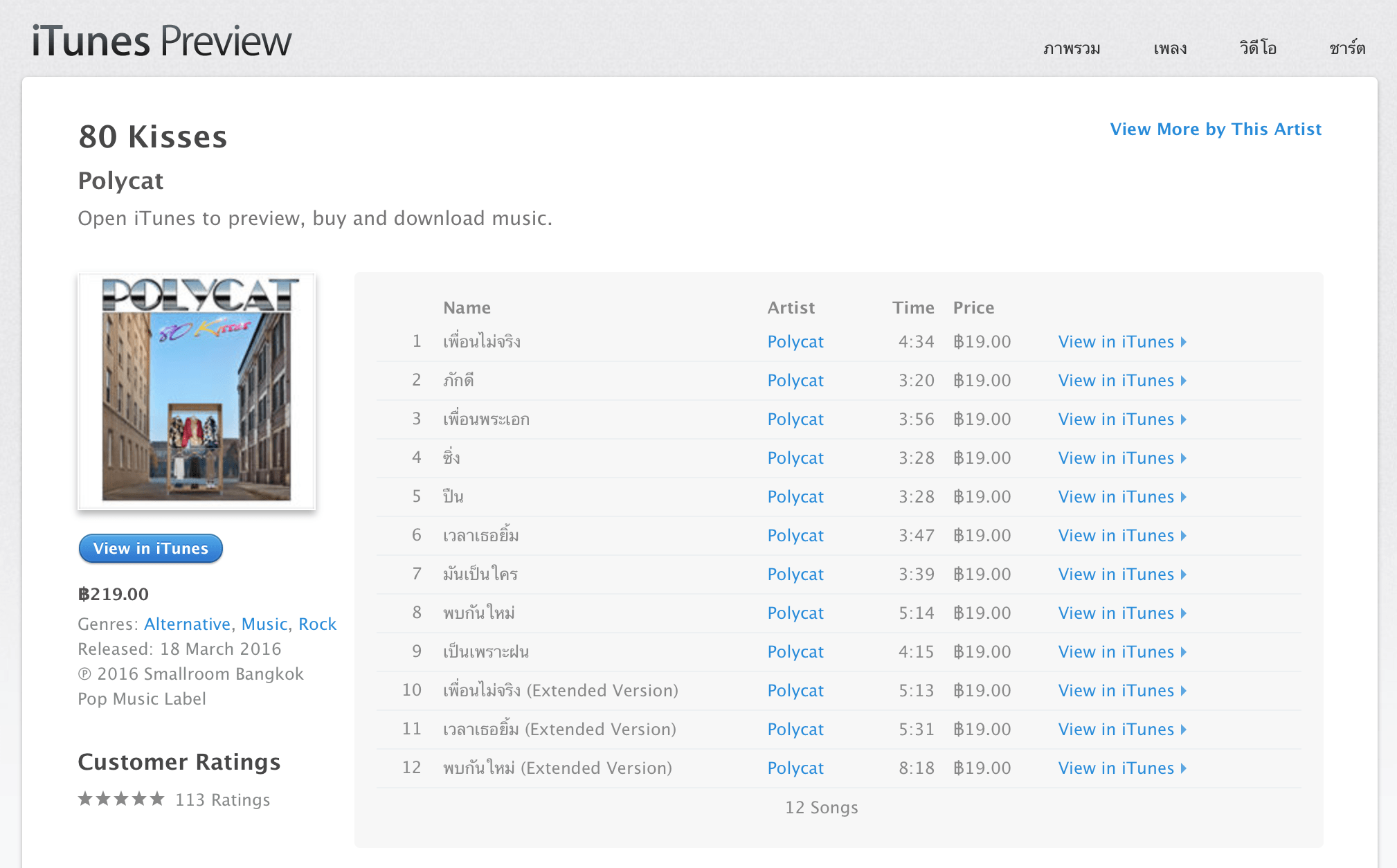View 8:18 Extended Version track in iTunes
Image resolution: width=1397 pixels, height=868 pixels.
point(1122,768)
